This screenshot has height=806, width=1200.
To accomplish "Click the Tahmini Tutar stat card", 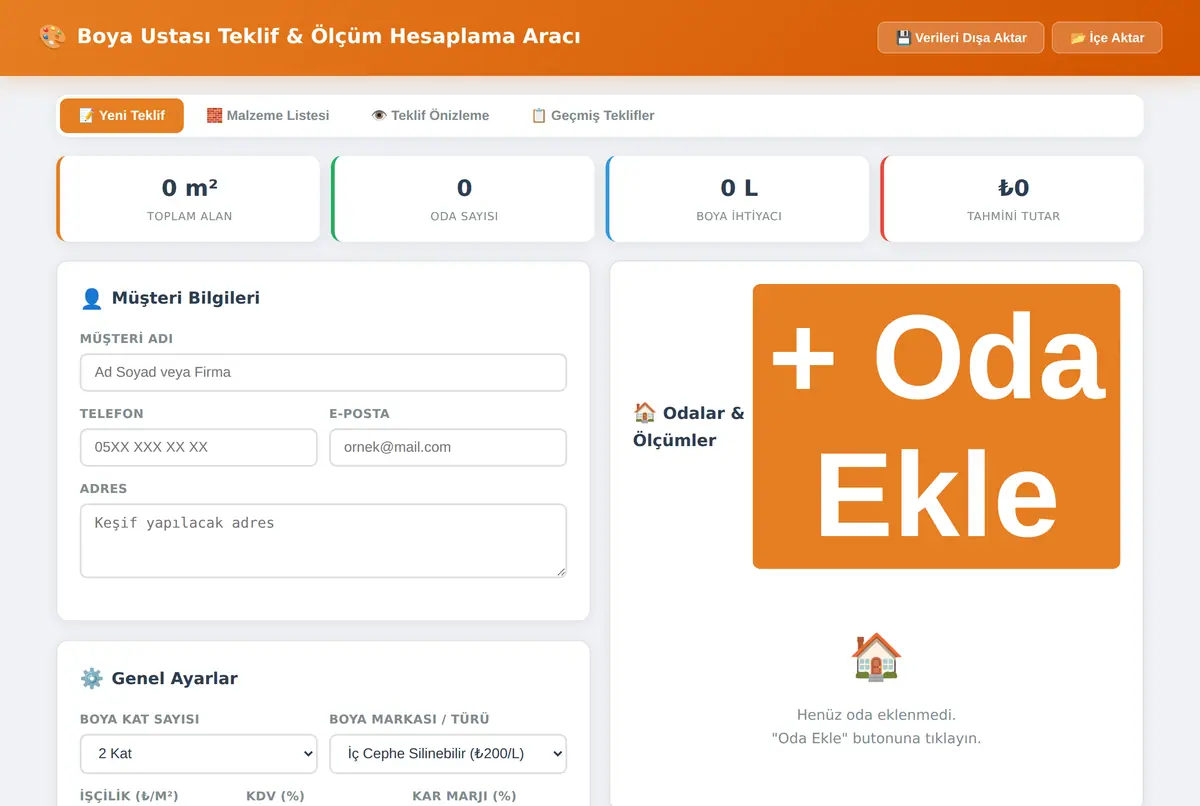I will pos(1012,199).
